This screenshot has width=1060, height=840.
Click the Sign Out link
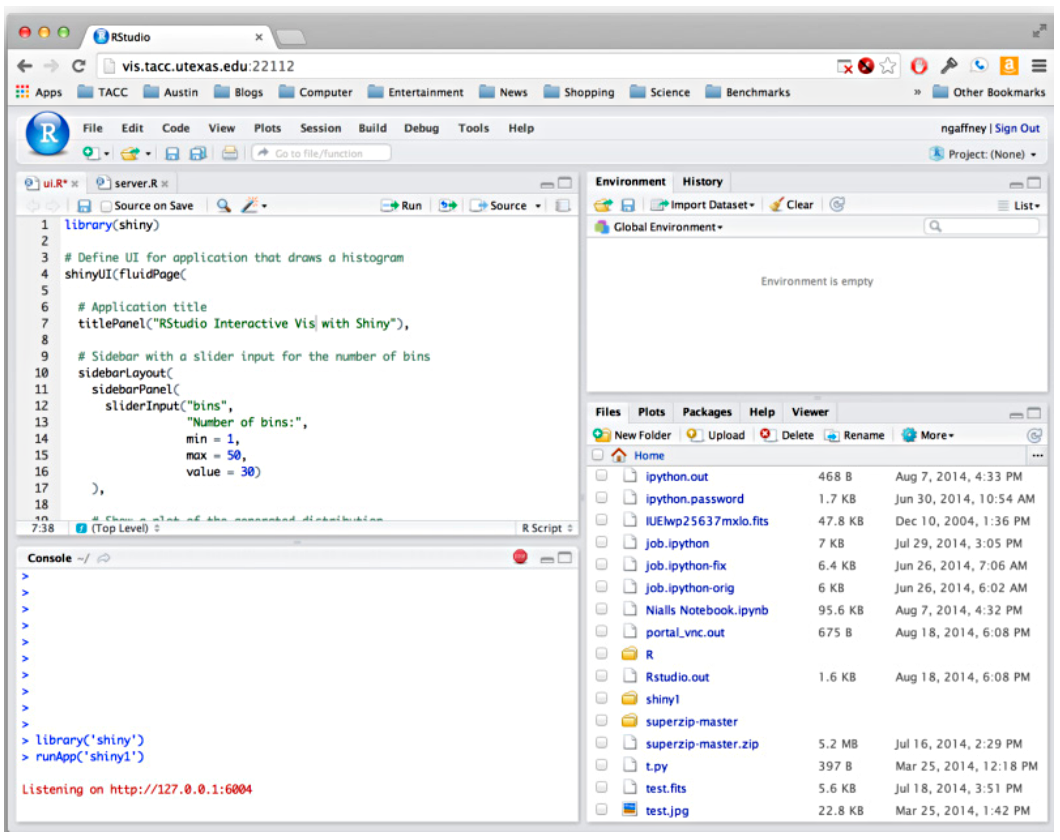click(1017, 128)
